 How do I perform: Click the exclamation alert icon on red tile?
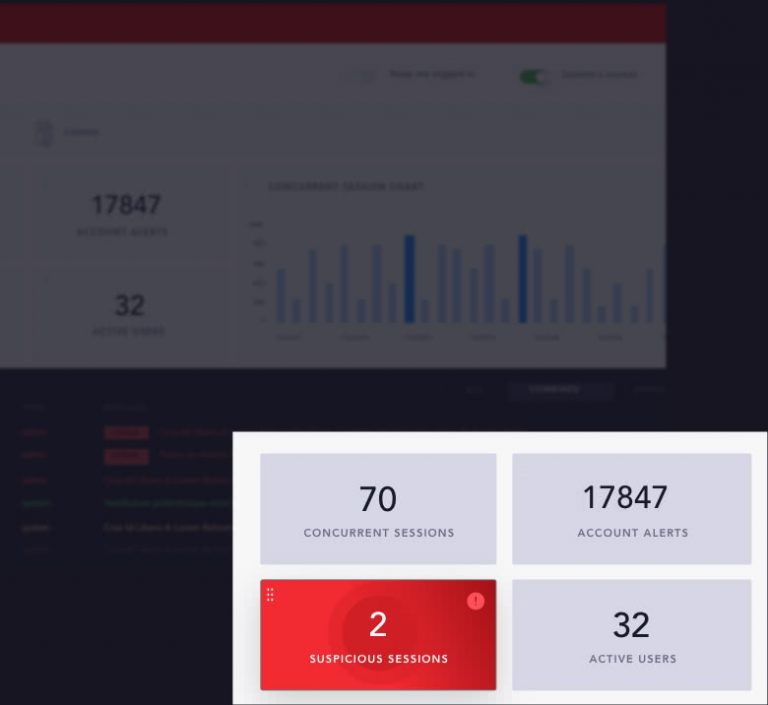(476, 600)
